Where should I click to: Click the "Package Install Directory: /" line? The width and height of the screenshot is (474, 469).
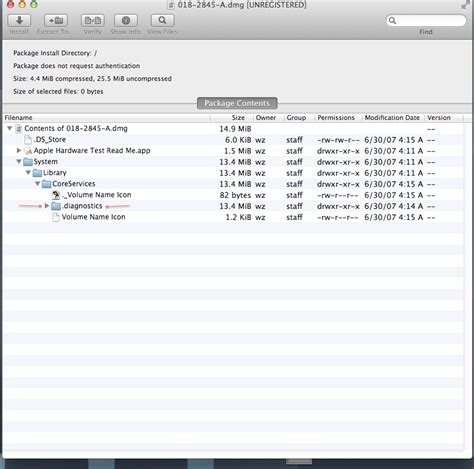[55, 53]
